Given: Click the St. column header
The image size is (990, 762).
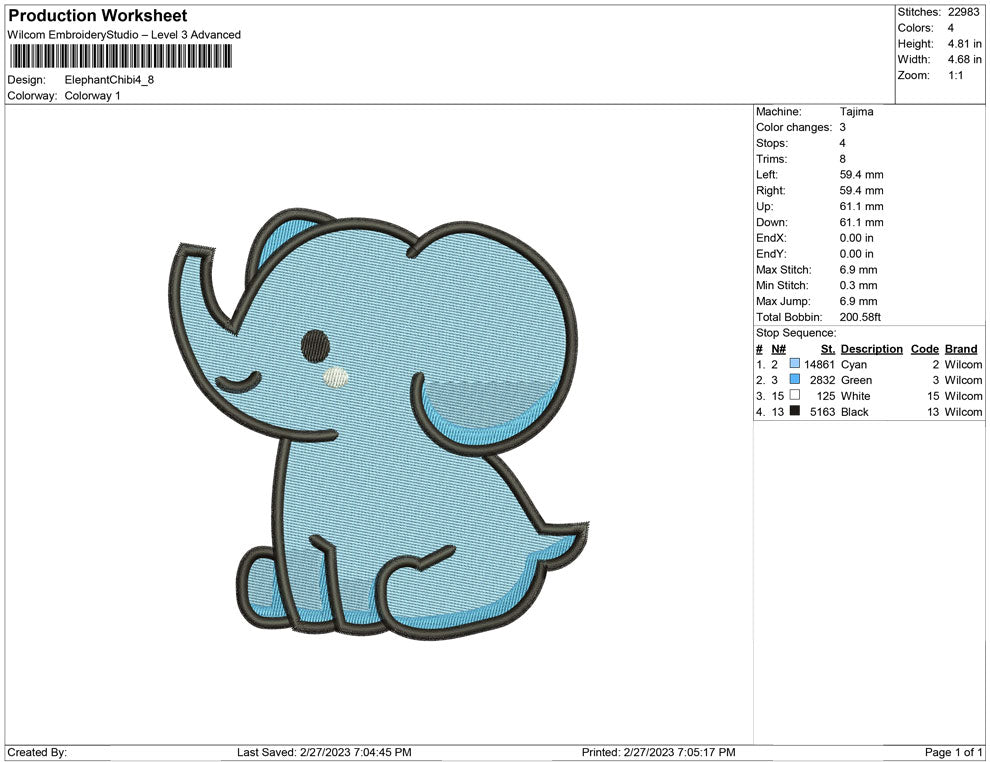Looking at the screenshot, I should coord(827,349).
